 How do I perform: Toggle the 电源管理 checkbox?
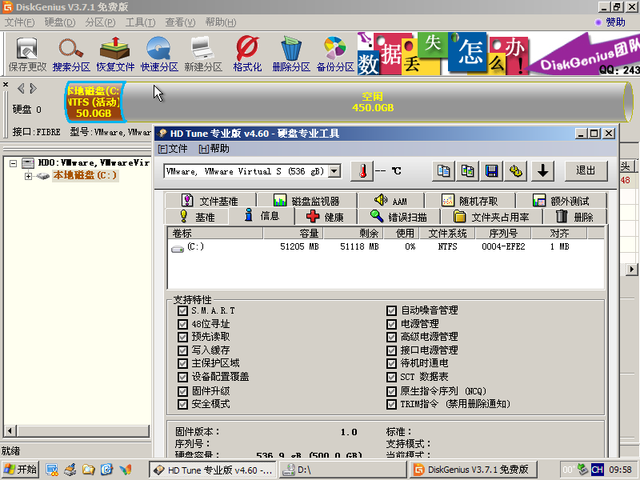[391, 324]
